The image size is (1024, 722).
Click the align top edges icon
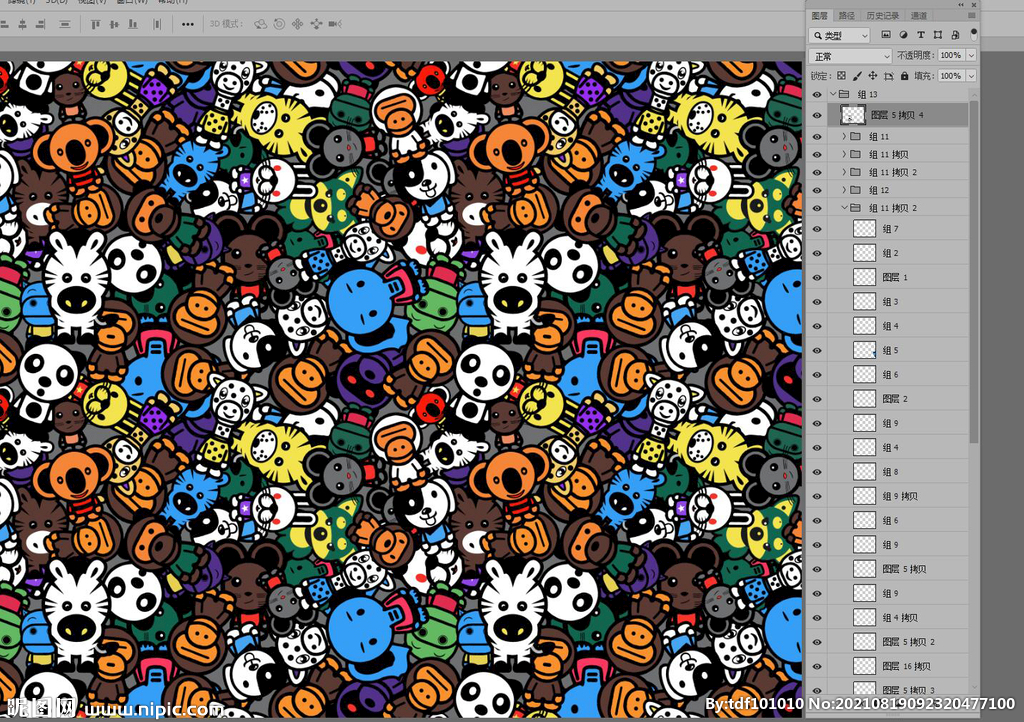point(96,23)
